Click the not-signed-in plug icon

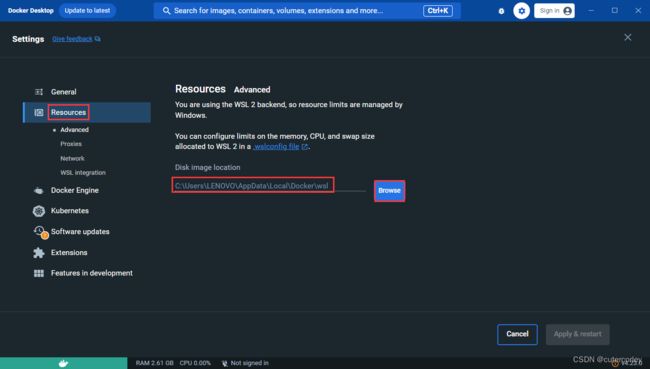(x=224, y=363)
